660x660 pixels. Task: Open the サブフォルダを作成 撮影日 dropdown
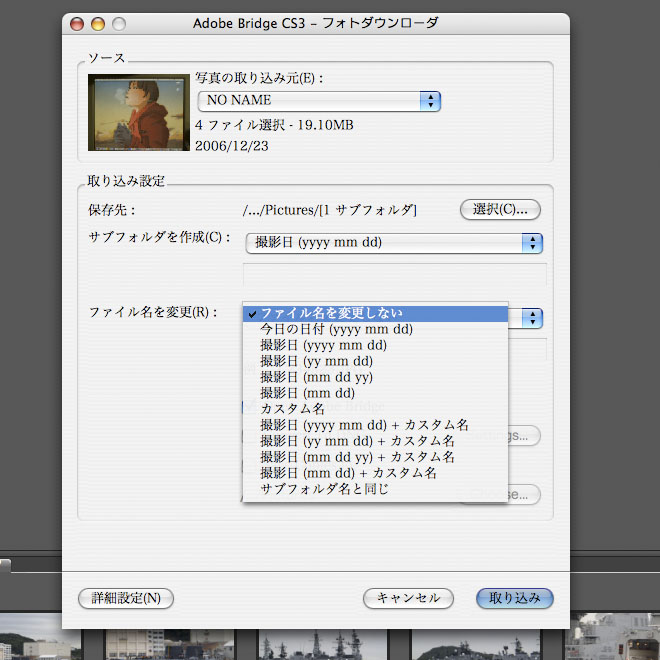[394, 243]
